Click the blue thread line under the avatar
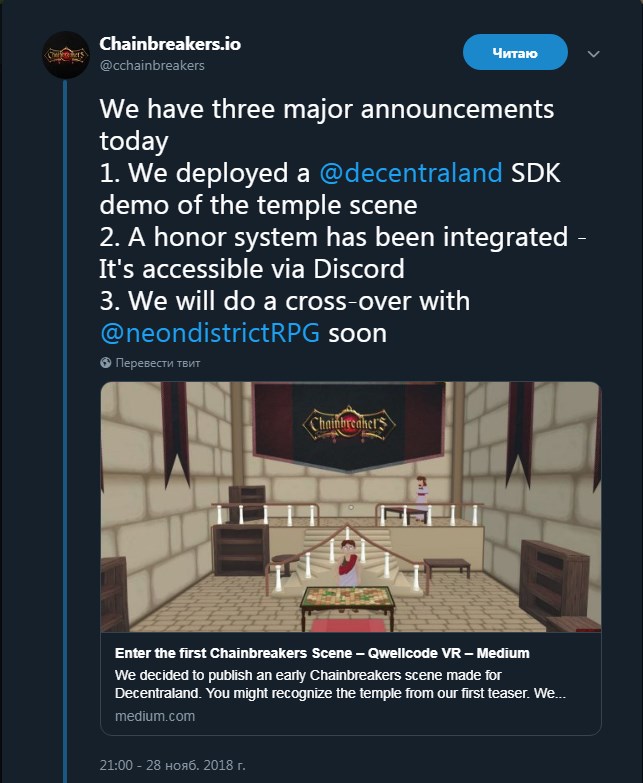 click(65, 431)
